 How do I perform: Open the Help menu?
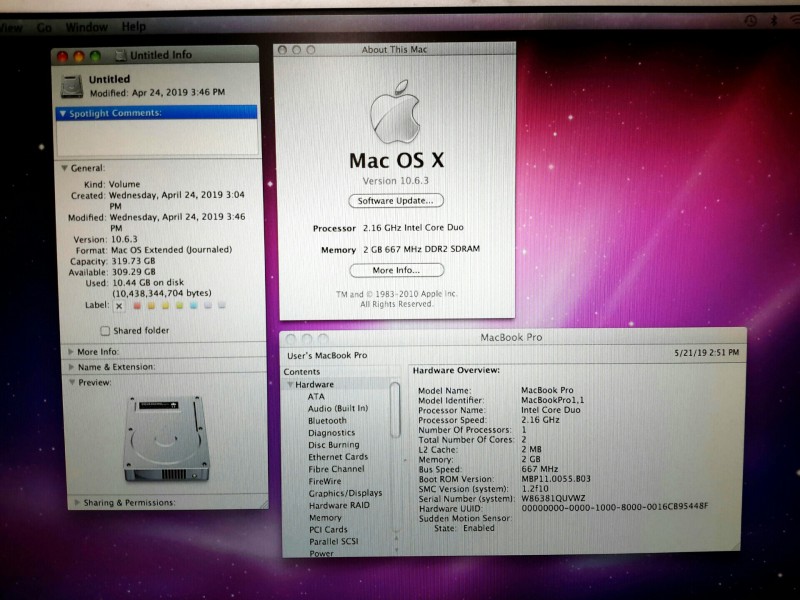pos(134,26)
